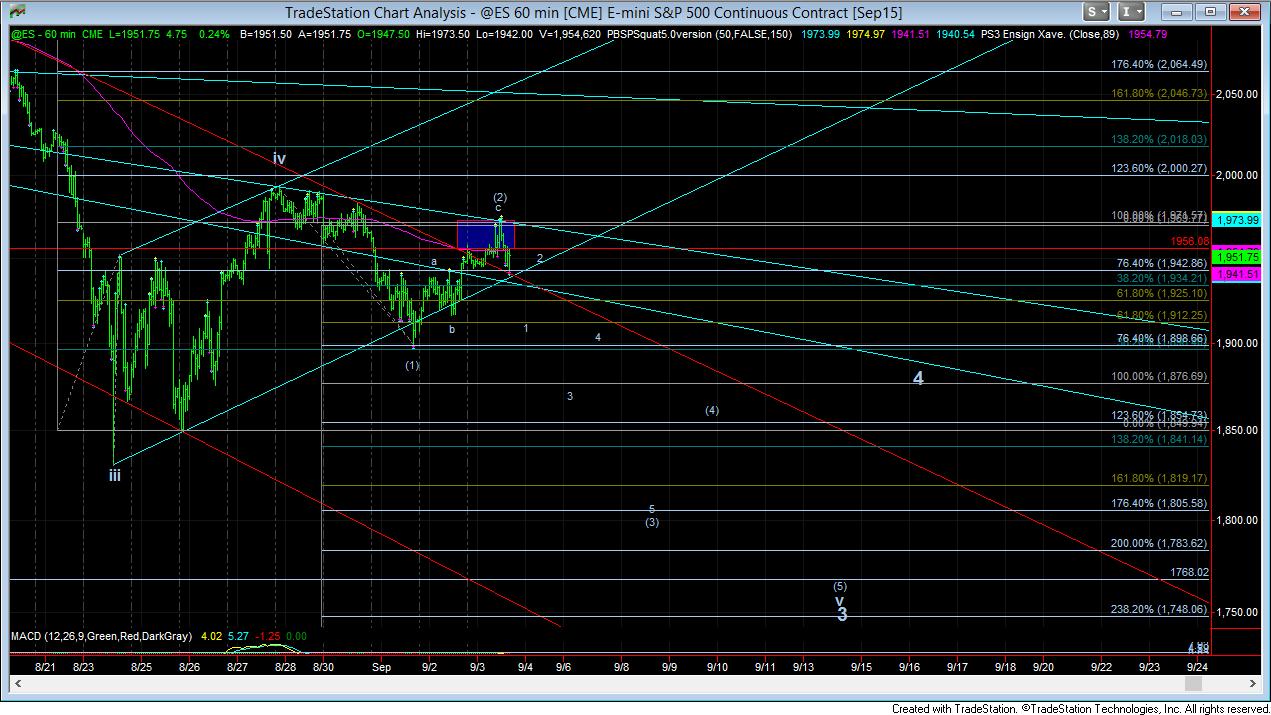Select the '(3)' wave label
Image resolution: width=1271 pixels, height=715 pixels.
[652, 522]
